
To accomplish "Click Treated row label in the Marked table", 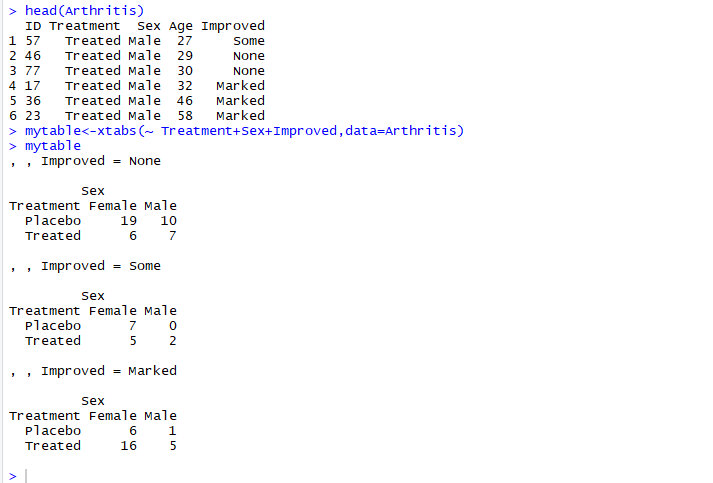I will (53, 446).
